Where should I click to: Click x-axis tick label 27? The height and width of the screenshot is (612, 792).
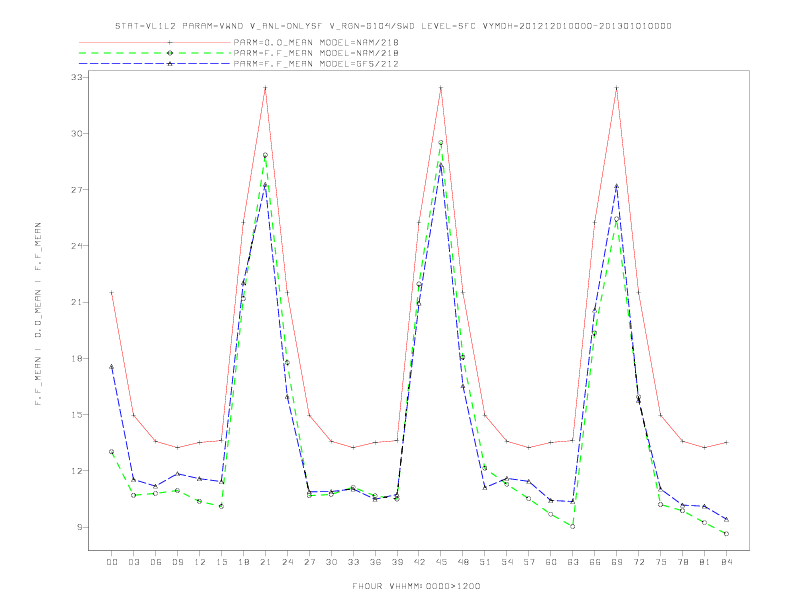click(x=309, y=562)
